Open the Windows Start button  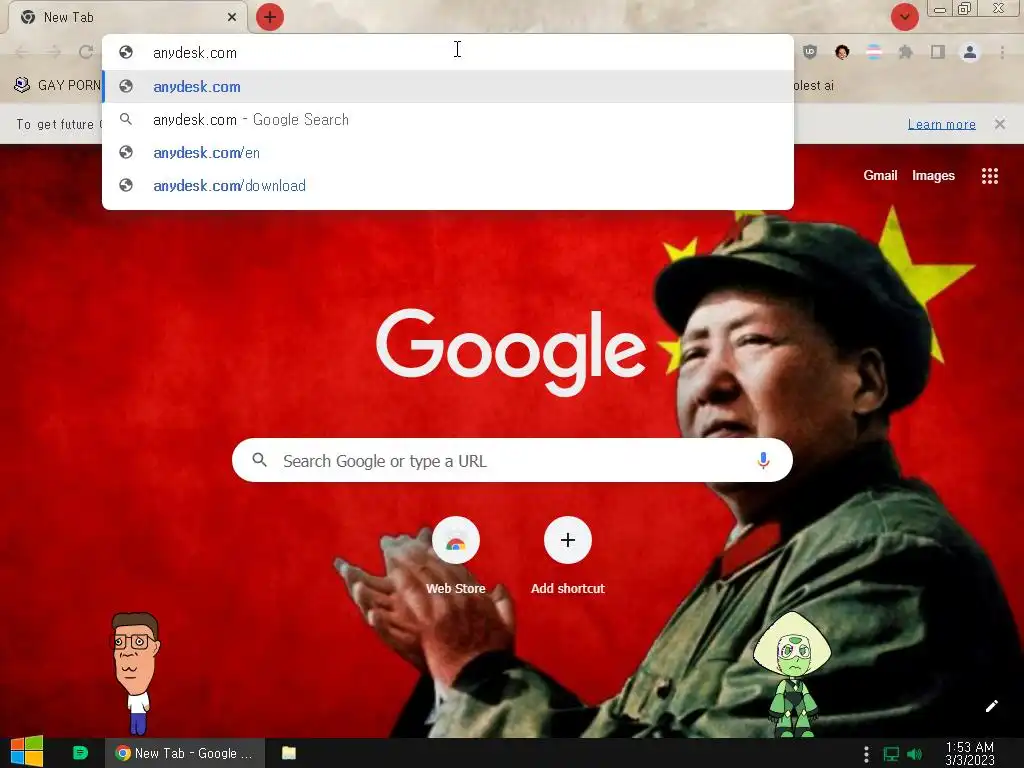click(x=26, y=752)
